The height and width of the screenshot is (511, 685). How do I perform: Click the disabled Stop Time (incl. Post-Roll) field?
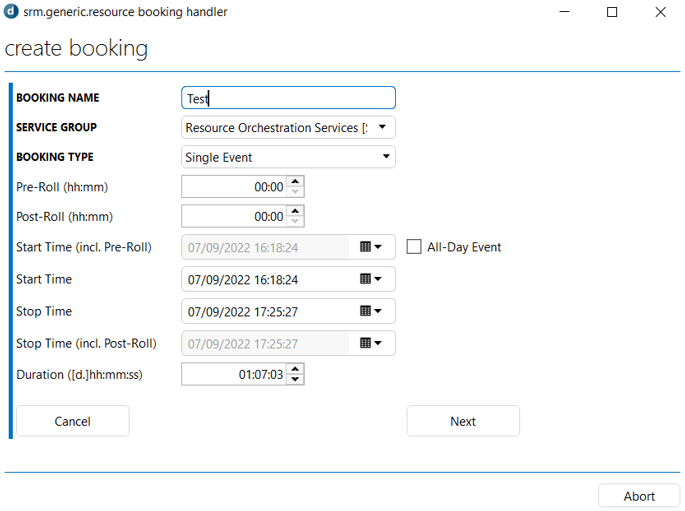tap(266, 344)
